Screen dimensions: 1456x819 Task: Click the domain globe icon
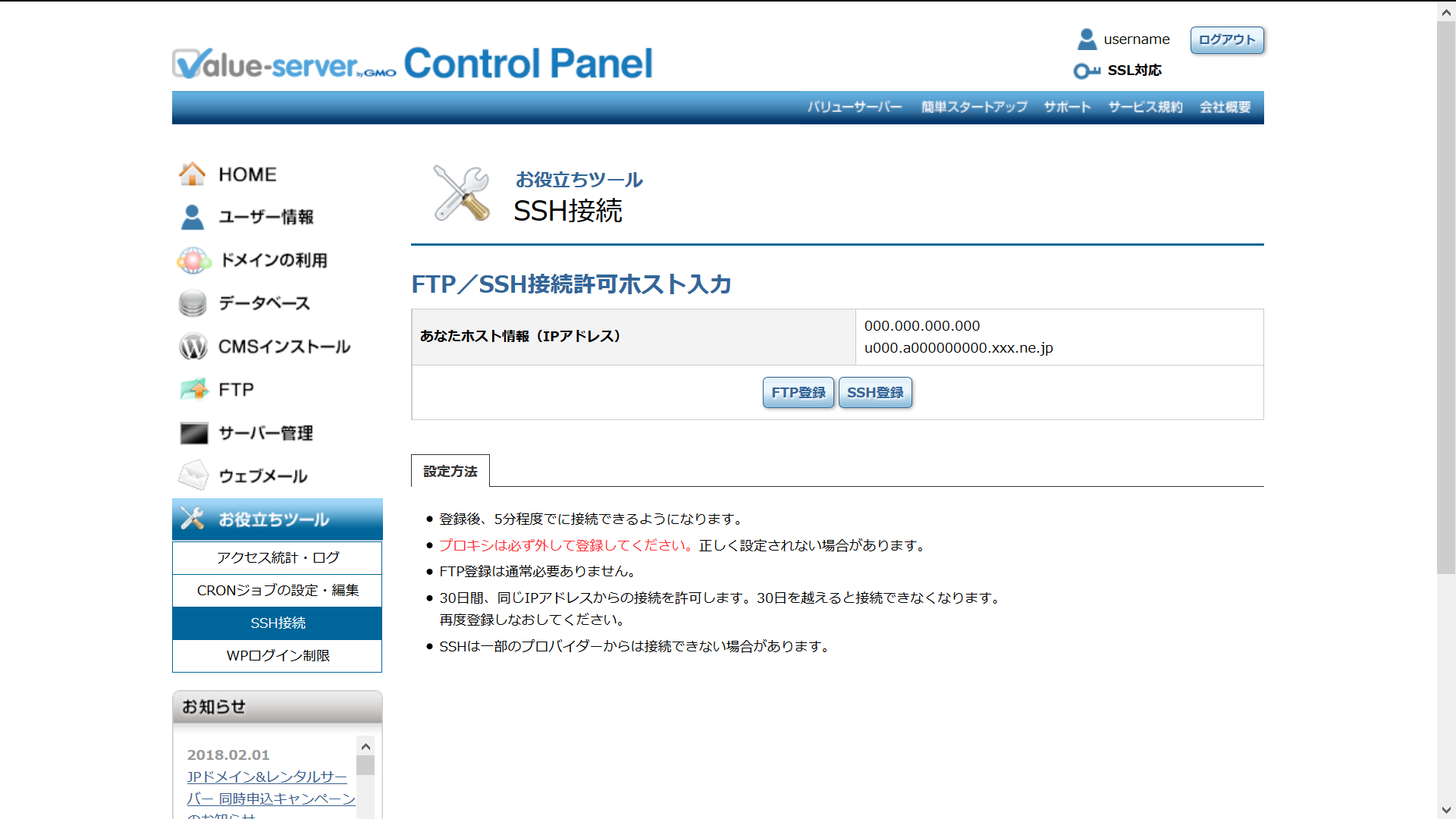click(193, 260)
